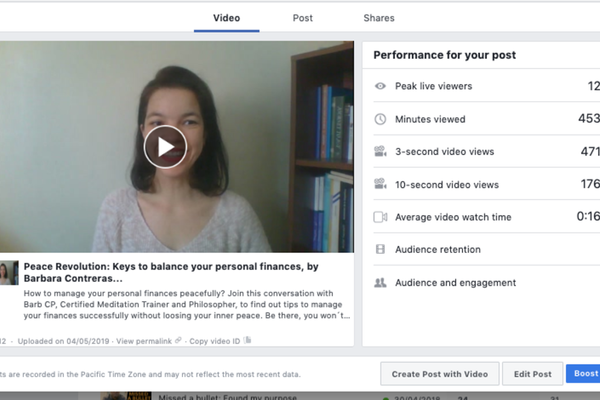
Task: Click the Edit Post button
Action: (x=533, y=374)
